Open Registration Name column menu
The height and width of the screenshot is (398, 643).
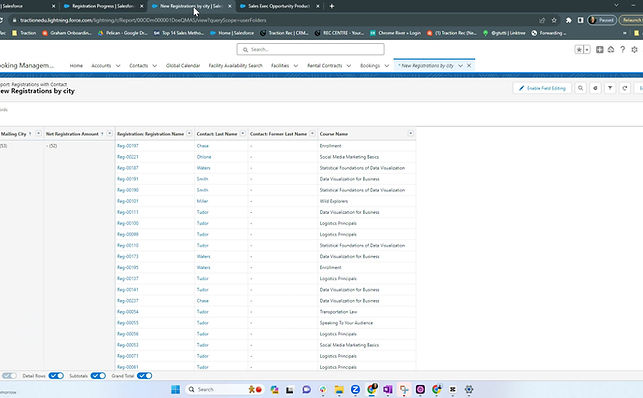189,133
